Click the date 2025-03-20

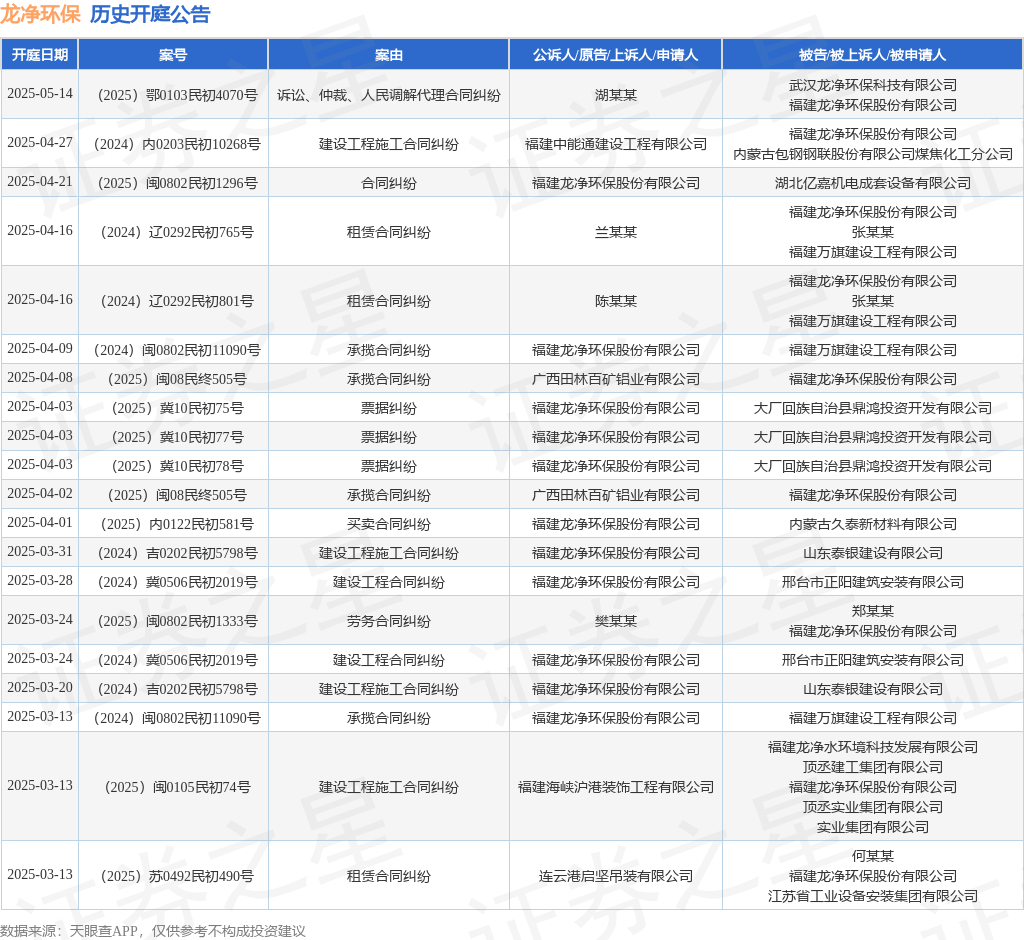(x=40, y=689)
